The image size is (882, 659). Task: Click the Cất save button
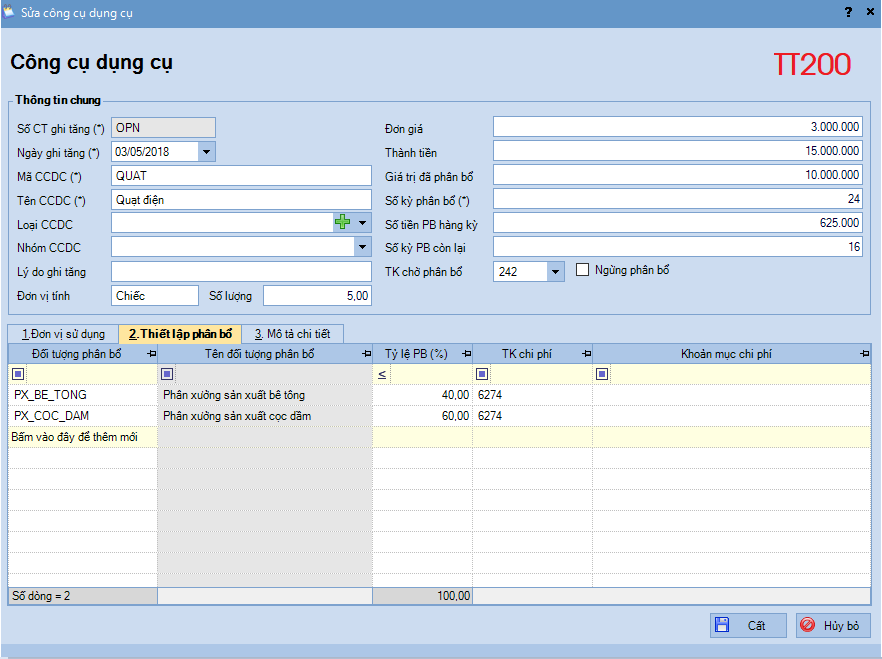747,625
